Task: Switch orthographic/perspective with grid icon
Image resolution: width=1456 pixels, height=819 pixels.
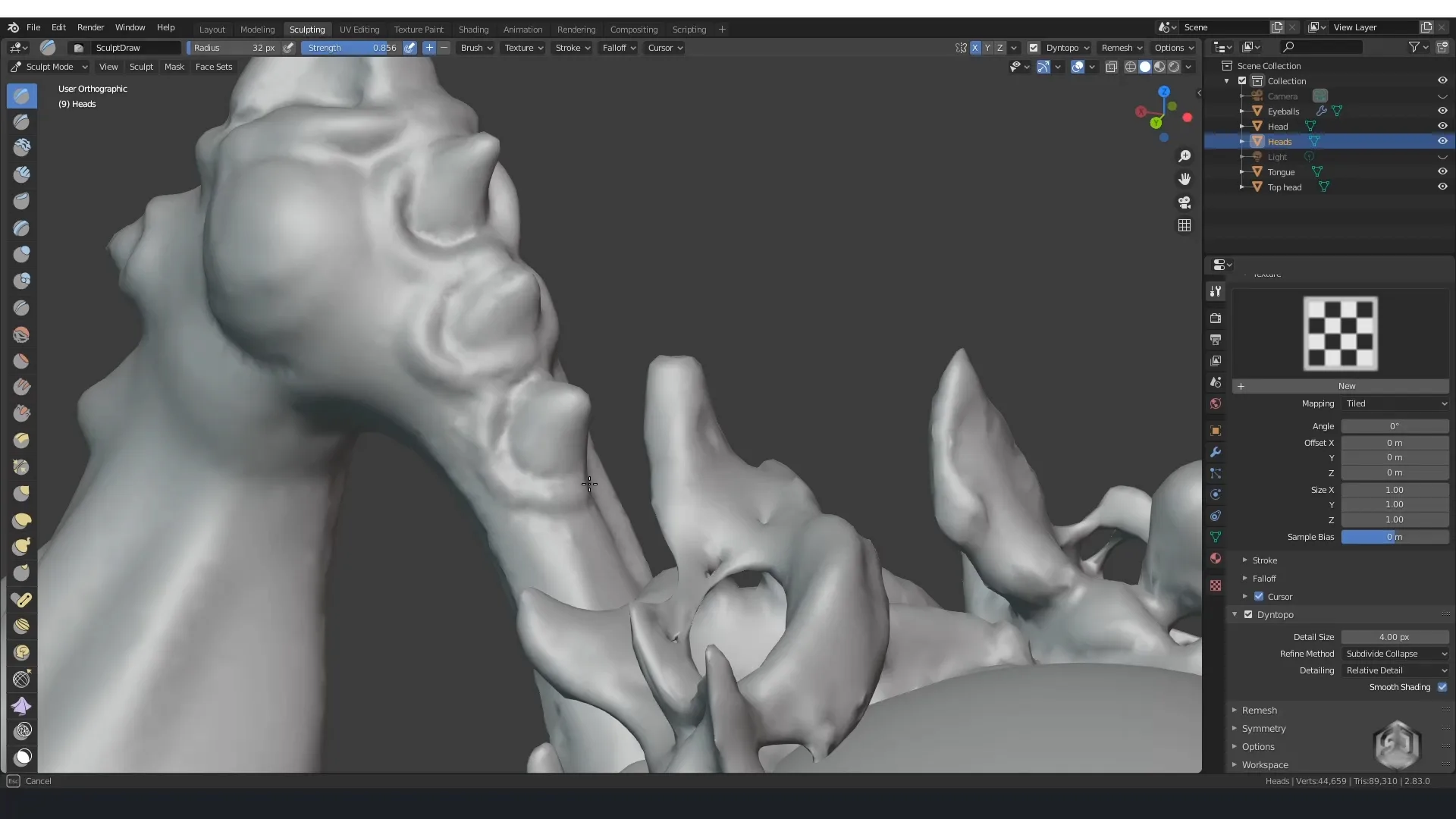Action: coord(1185,226)
